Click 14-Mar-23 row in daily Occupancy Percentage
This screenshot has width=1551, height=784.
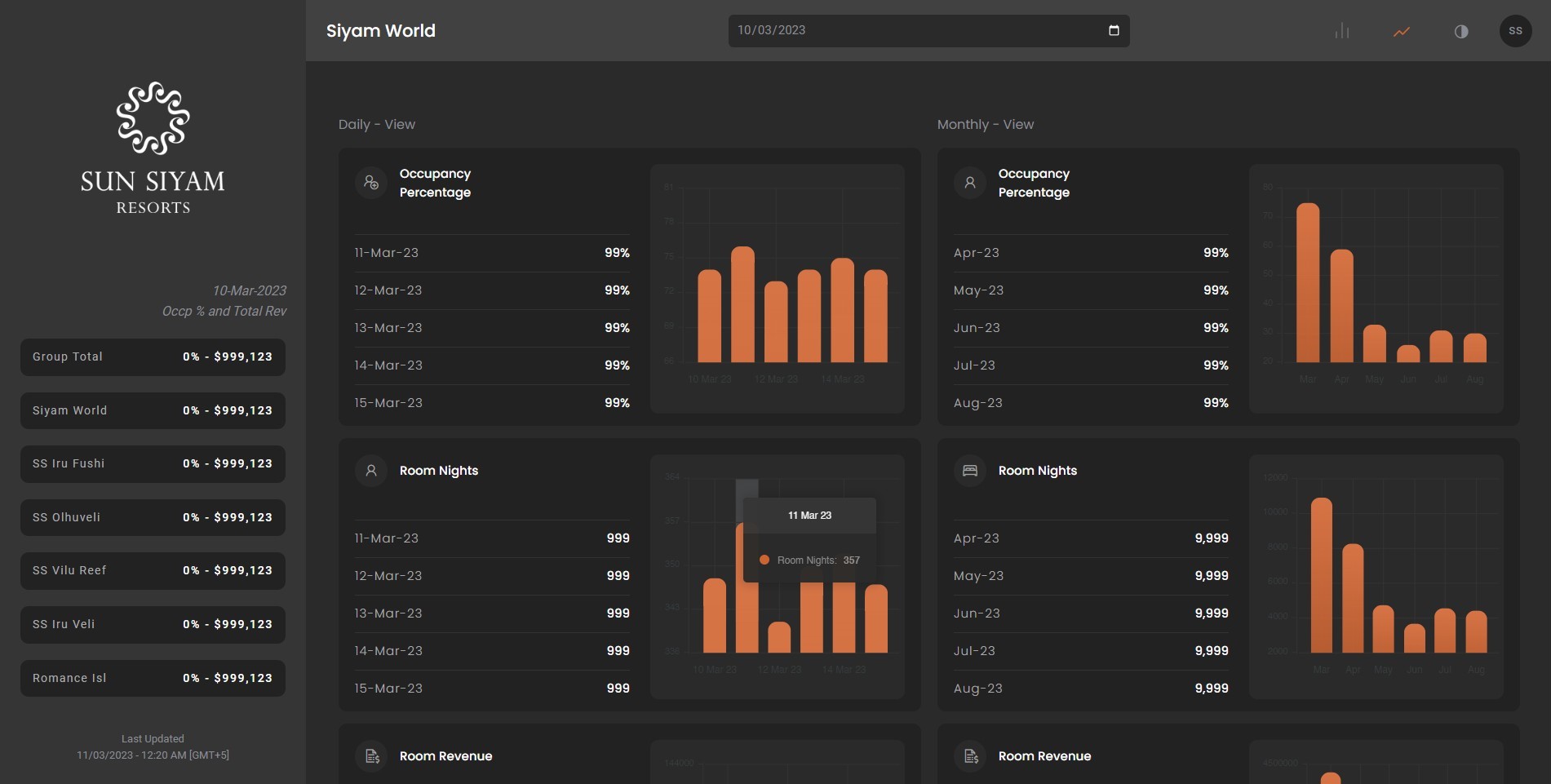point(492,365)
